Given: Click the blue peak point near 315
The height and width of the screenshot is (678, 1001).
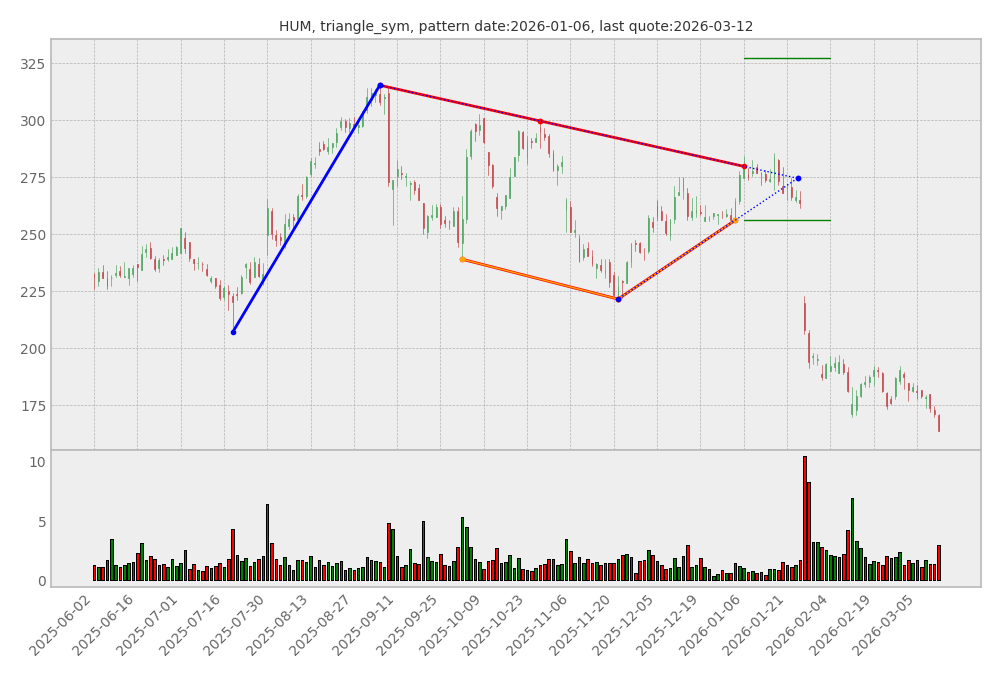Looking at the screenshot, I should pyautogui.click(x=380, y=86).
